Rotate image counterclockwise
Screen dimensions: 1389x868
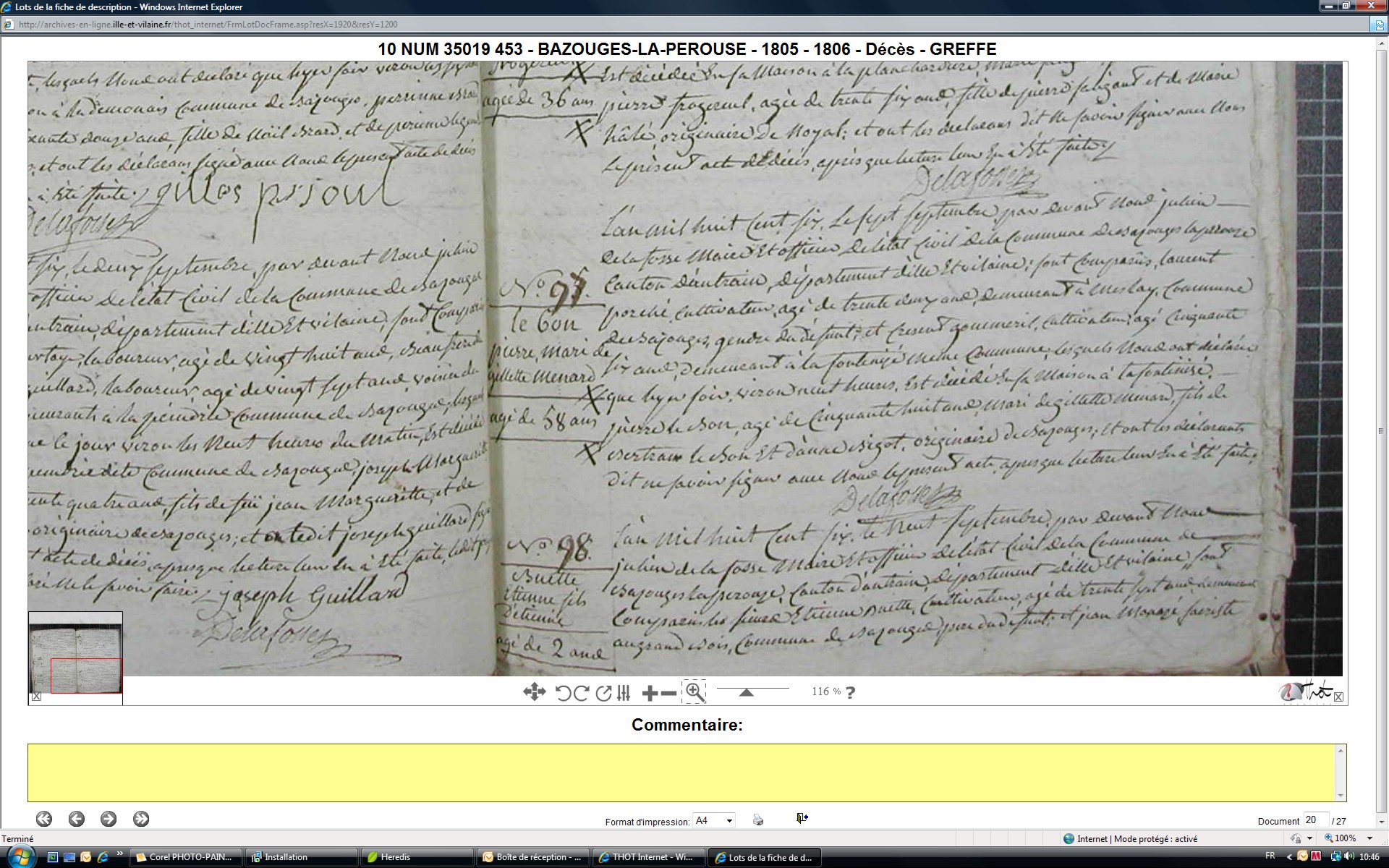pyautogui.click(x=563, y=693)
